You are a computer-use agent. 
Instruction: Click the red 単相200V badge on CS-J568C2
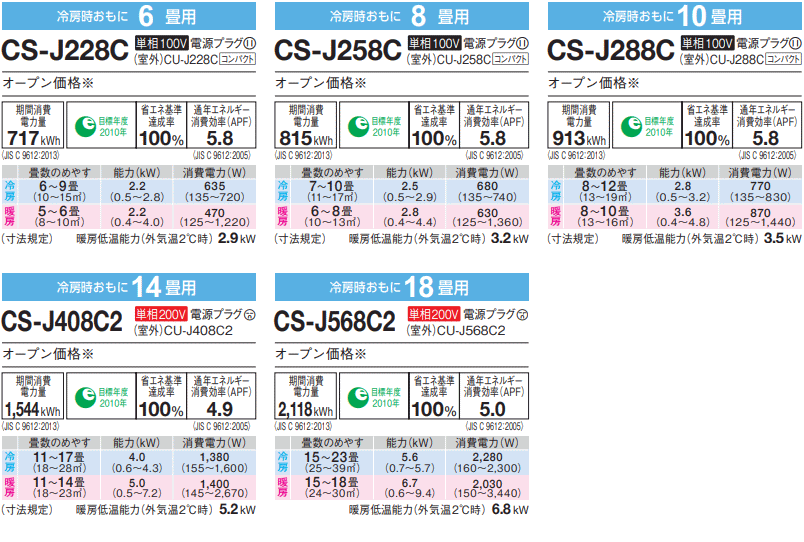[432, 315]
